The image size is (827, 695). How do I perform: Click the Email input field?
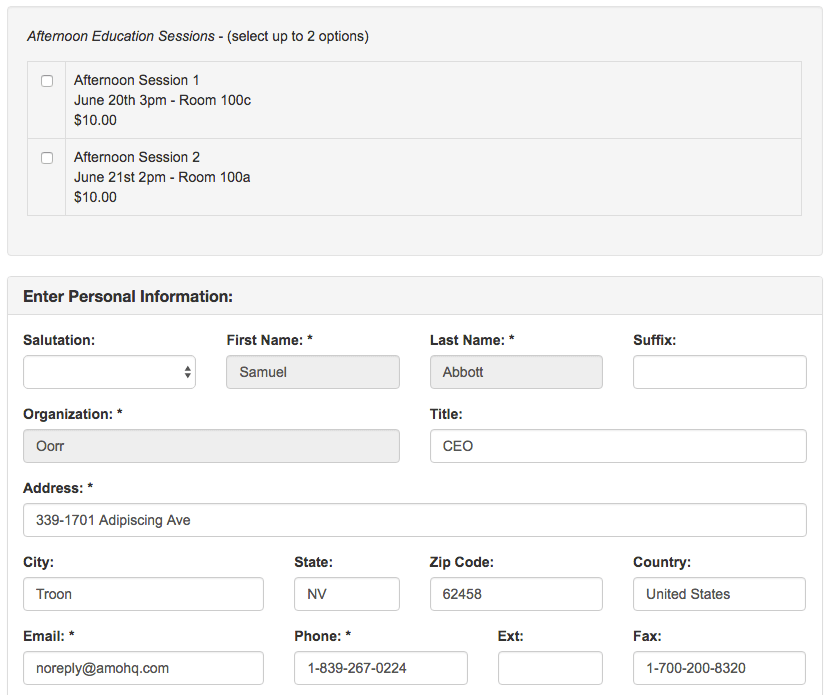click(143, 668)
